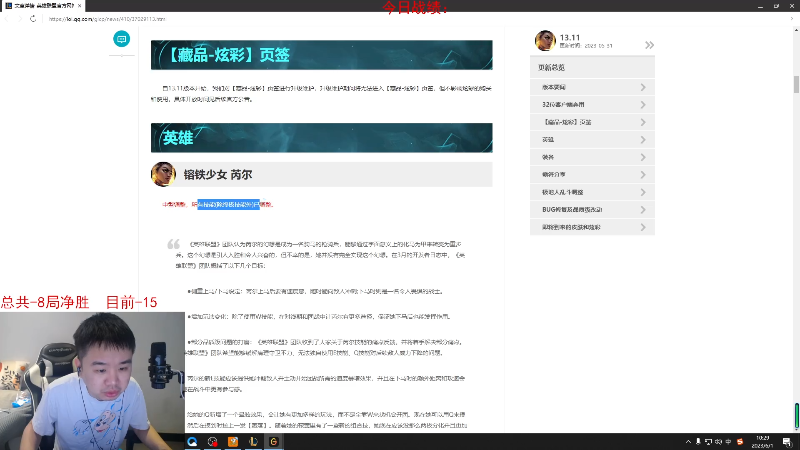Click the volume tray icon
The height and width of the screenshot is (450, 800).
click(x=718, y=442)
